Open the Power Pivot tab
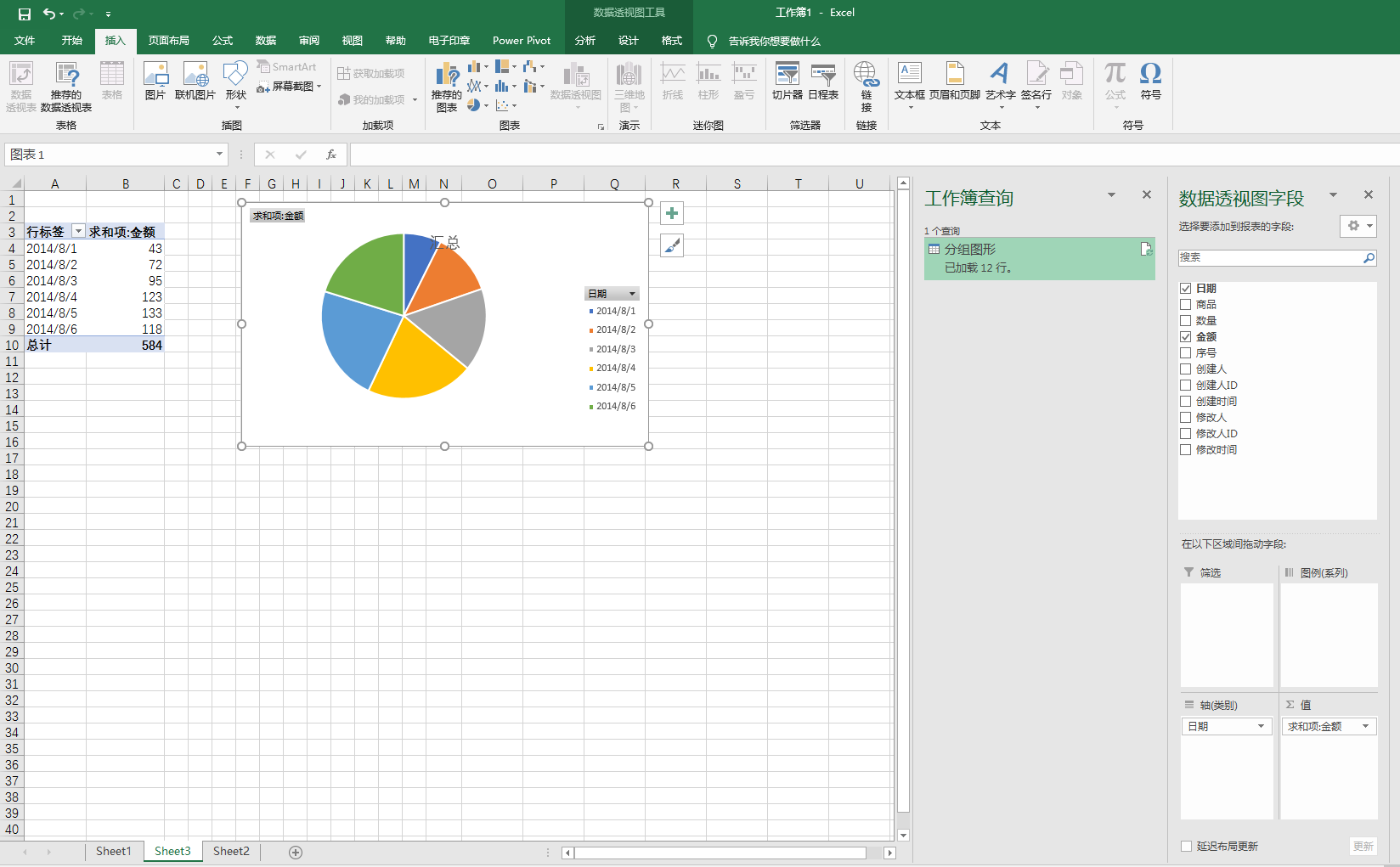The height and width of the screenshot is (867, 1400). click(522, 41)
